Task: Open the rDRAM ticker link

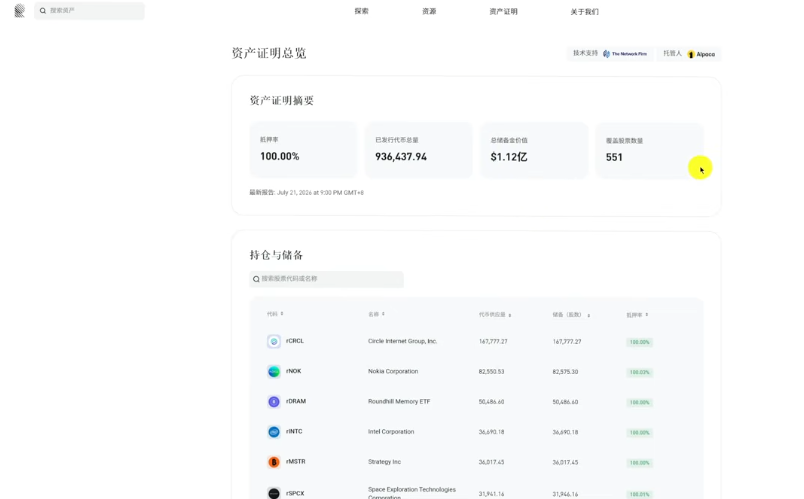Action: (296, 402)
